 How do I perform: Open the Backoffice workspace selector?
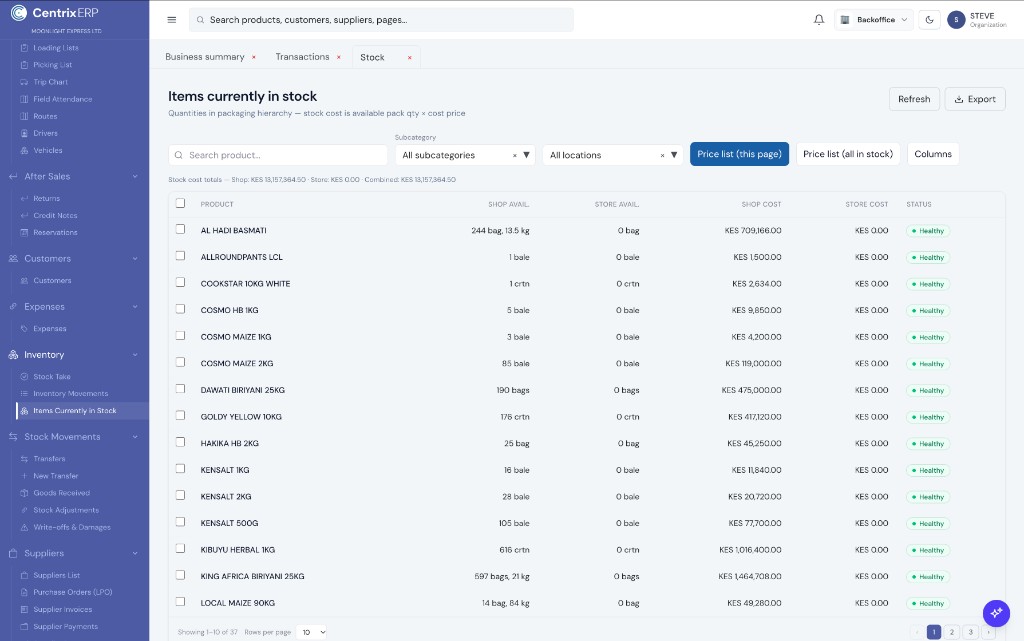[x=874, y=20]
